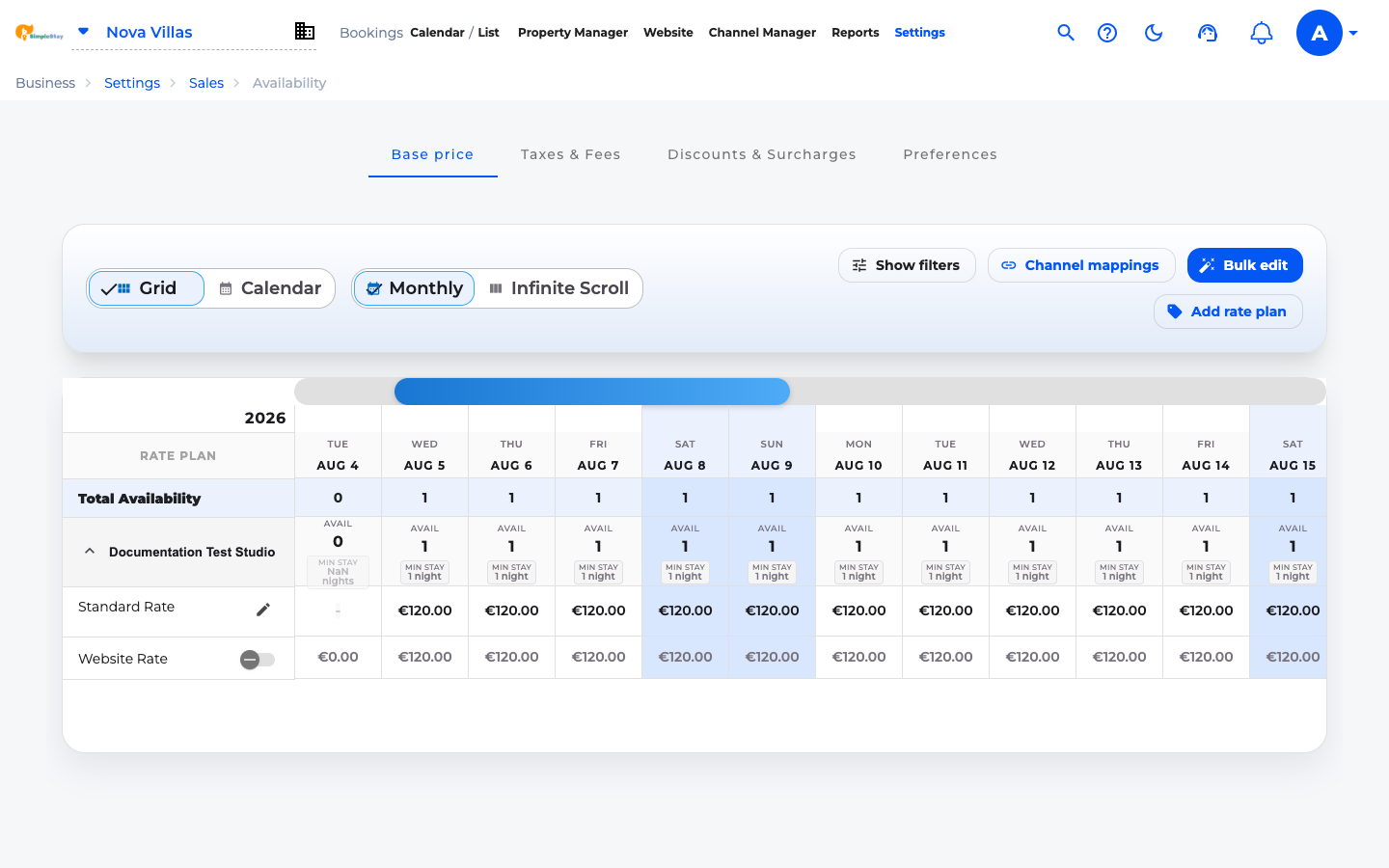Click Show filters button

pos(907,265)
